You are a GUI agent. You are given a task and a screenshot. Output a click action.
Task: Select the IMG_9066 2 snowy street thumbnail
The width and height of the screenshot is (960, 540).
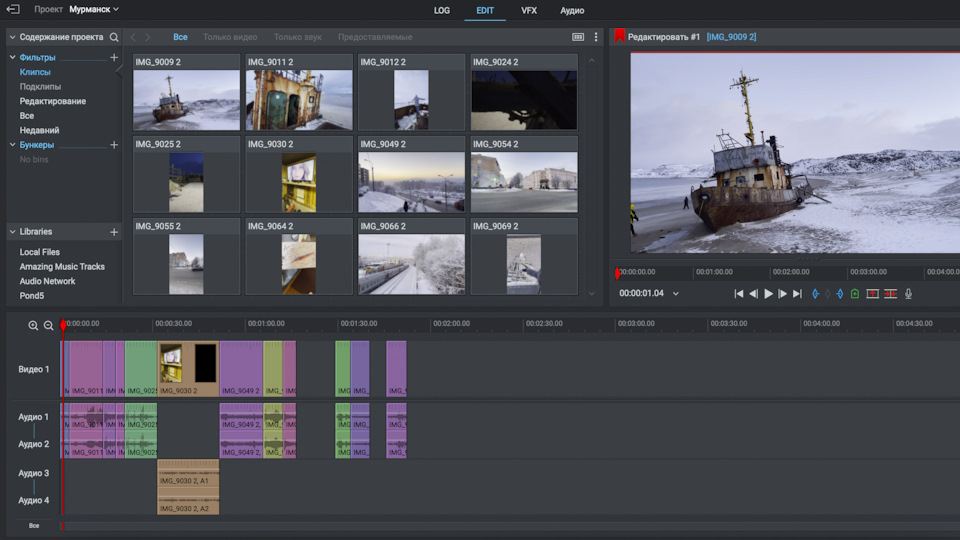click(411, 264)
